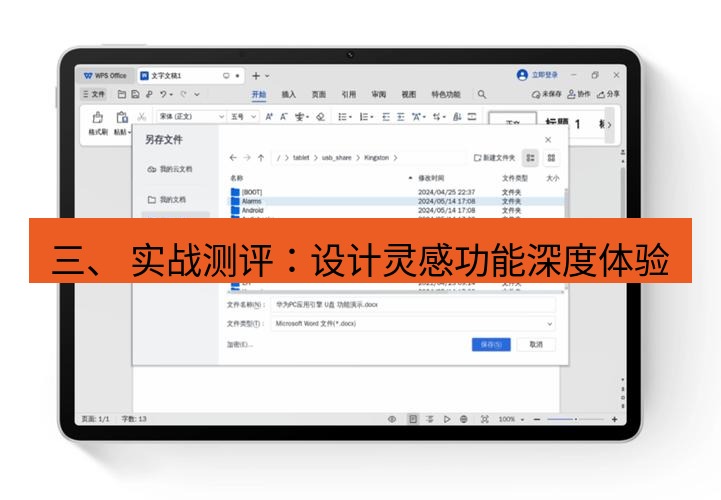Click the clear formatting eraser icon
This screenshot has width=721, height=500.
(x=320, y=117)
